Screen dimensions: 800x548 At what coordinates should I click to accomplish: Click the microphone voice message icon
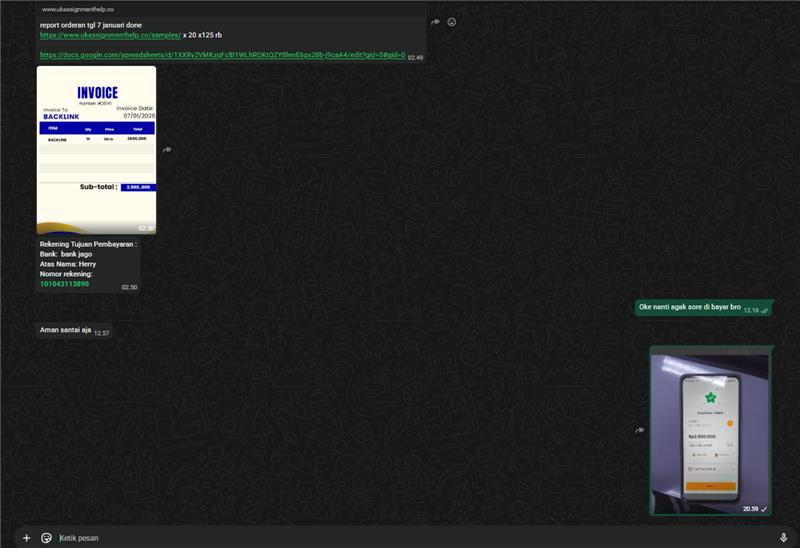783,538
